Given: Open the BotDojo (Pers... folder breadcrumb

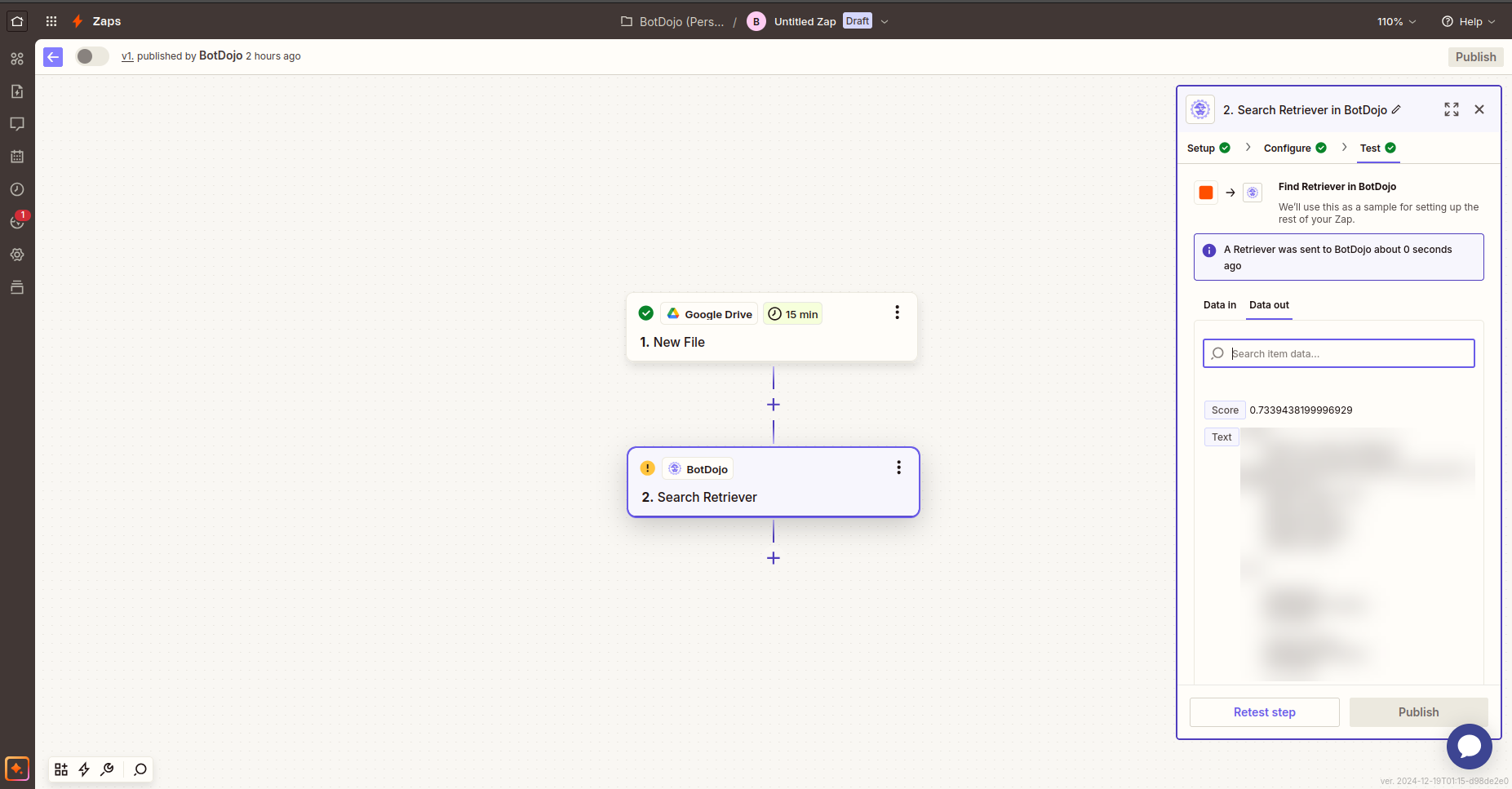Looking at the screenshot, I should pos(672,21).
